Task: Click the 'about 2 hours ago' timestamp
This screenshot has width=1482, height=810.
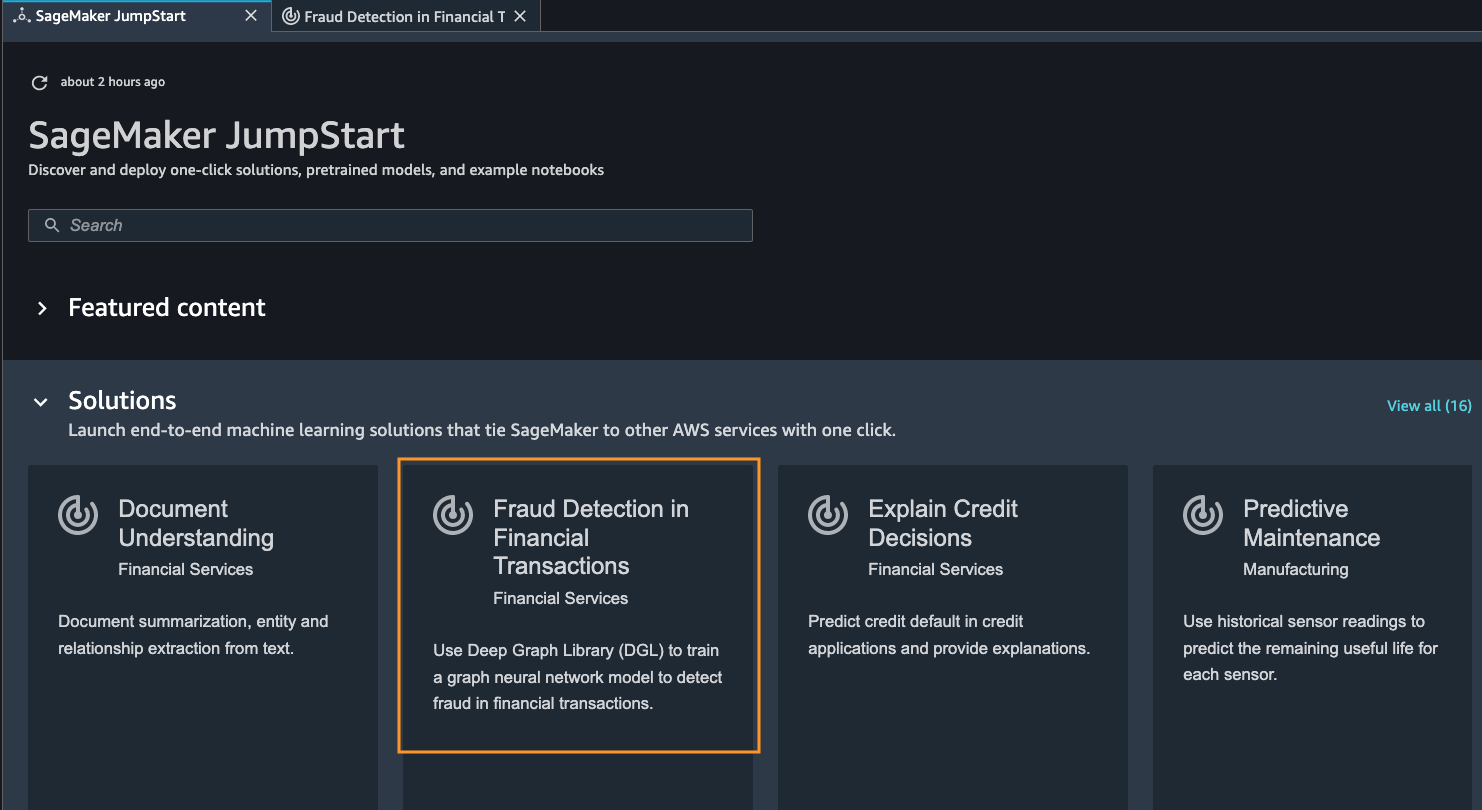Action: tap(113, 82)
